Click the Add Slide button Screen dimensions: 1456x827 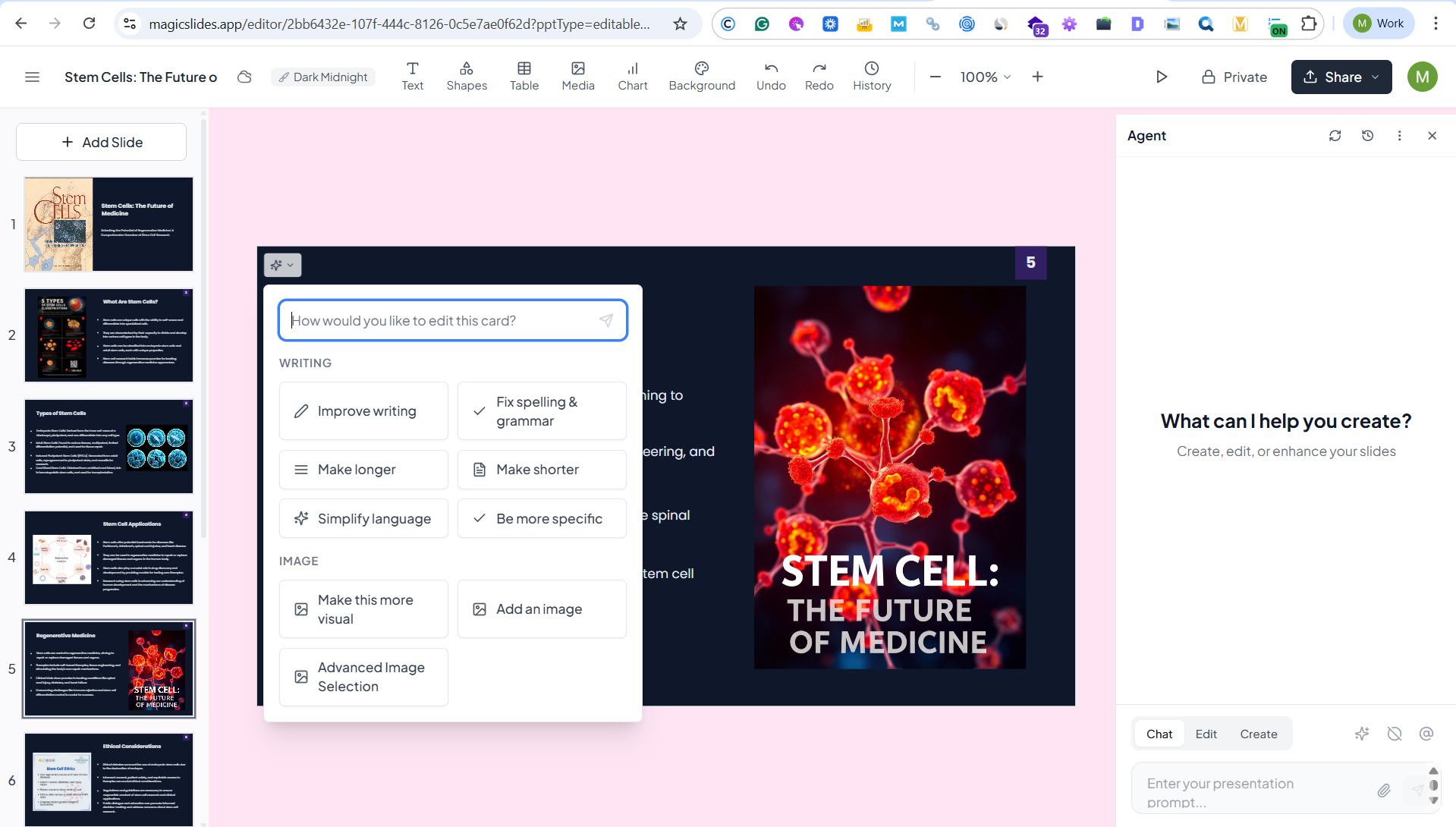point(101,142)
